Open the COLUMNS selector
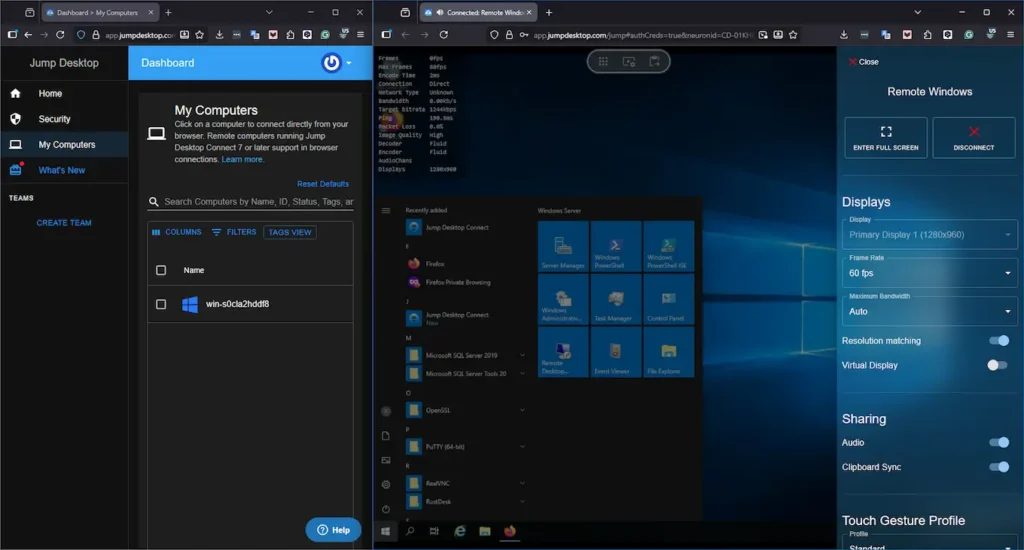1024x550 pixels. (x=176, y=232)
